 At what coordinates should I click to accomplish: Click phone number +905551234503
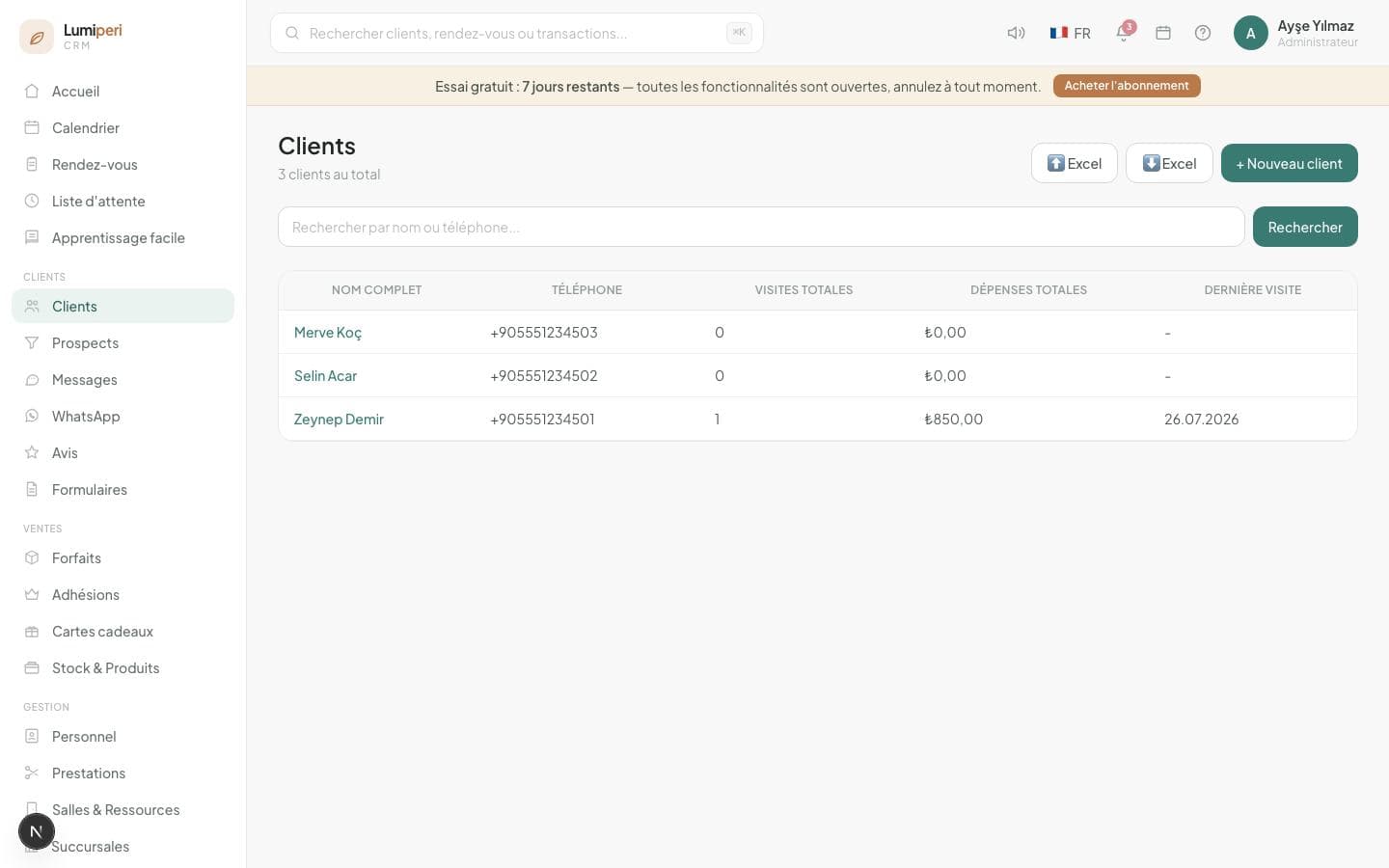(x=544, y=332)
